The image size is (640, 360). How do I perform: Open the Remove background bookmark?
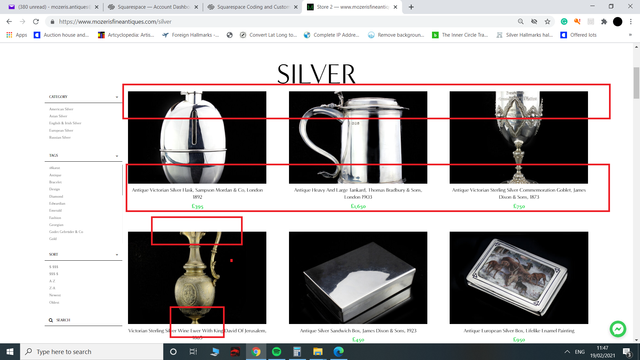pos(396,35)
